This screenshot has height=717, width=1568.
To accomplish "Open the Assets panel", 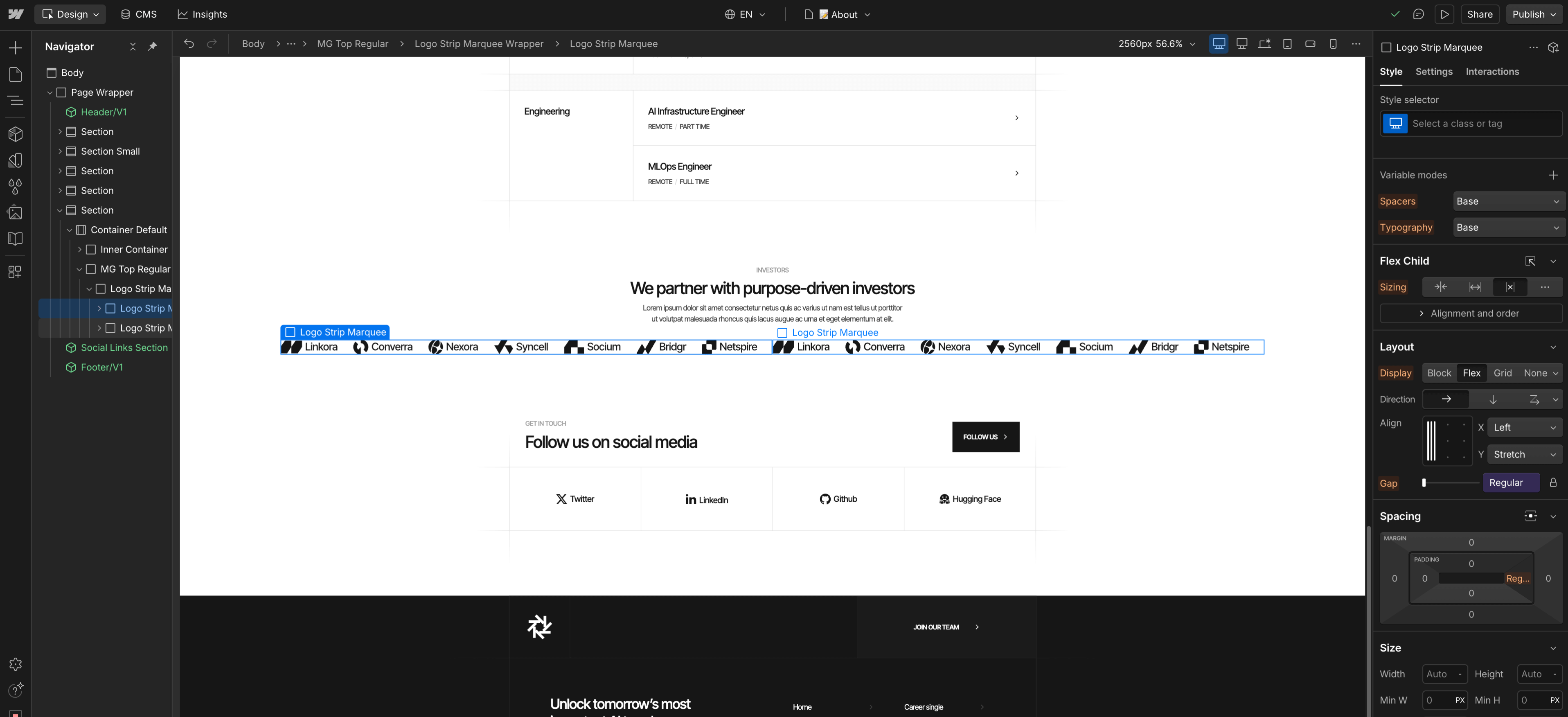I will coord(15,212).
